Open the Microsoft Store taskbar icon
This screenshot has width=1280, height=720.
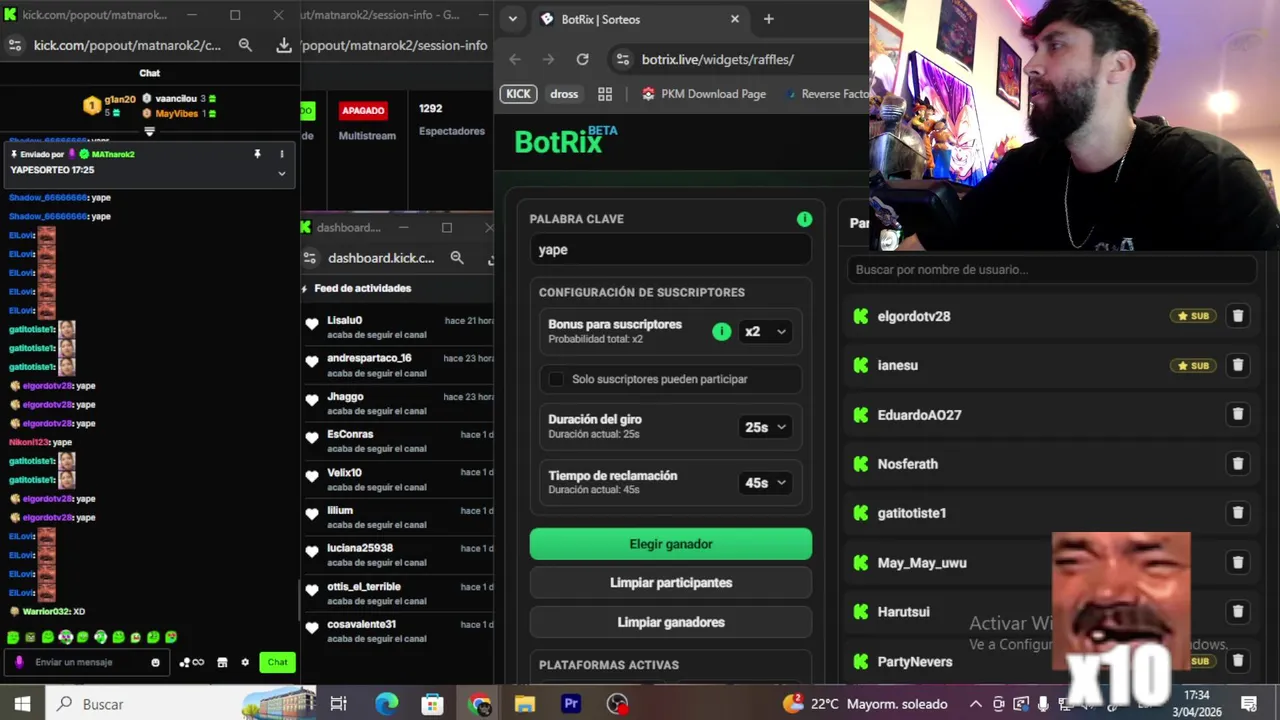[432, 704]
